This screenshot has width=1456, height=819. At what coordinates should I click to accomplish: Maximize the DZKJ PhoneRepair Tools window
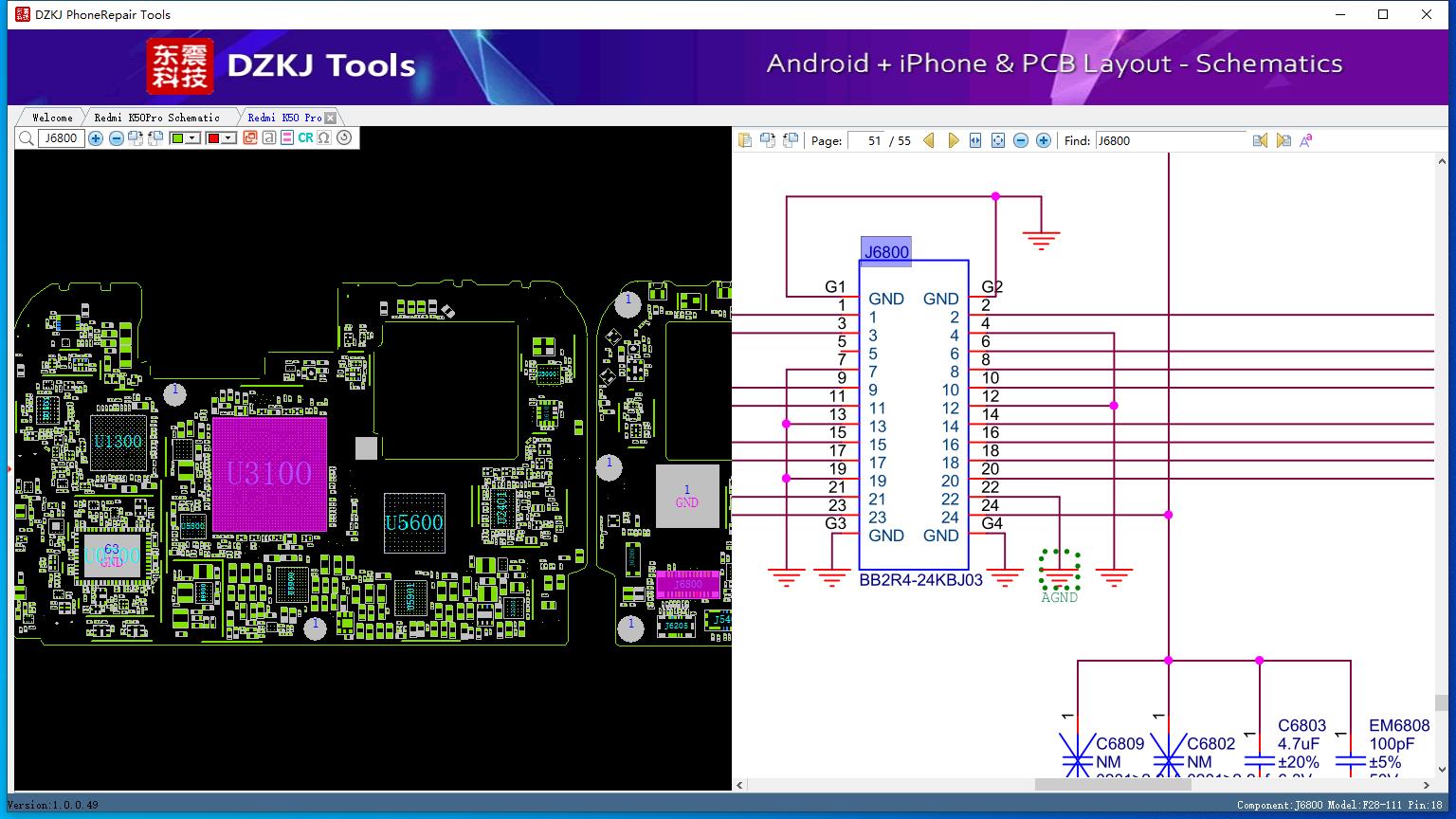1383,14
